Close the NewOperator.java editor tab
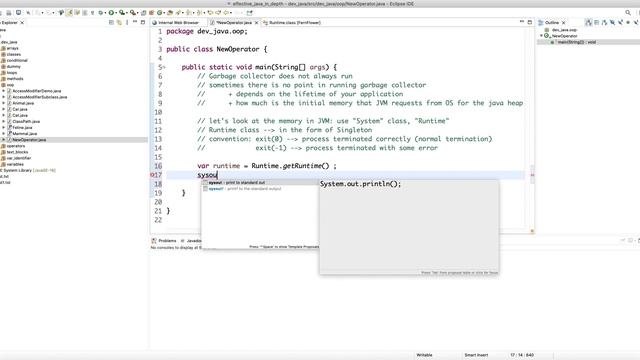Image resolution: width=640 pixels, height=360 pixels. pyautogui.click(x=256, y=22)
